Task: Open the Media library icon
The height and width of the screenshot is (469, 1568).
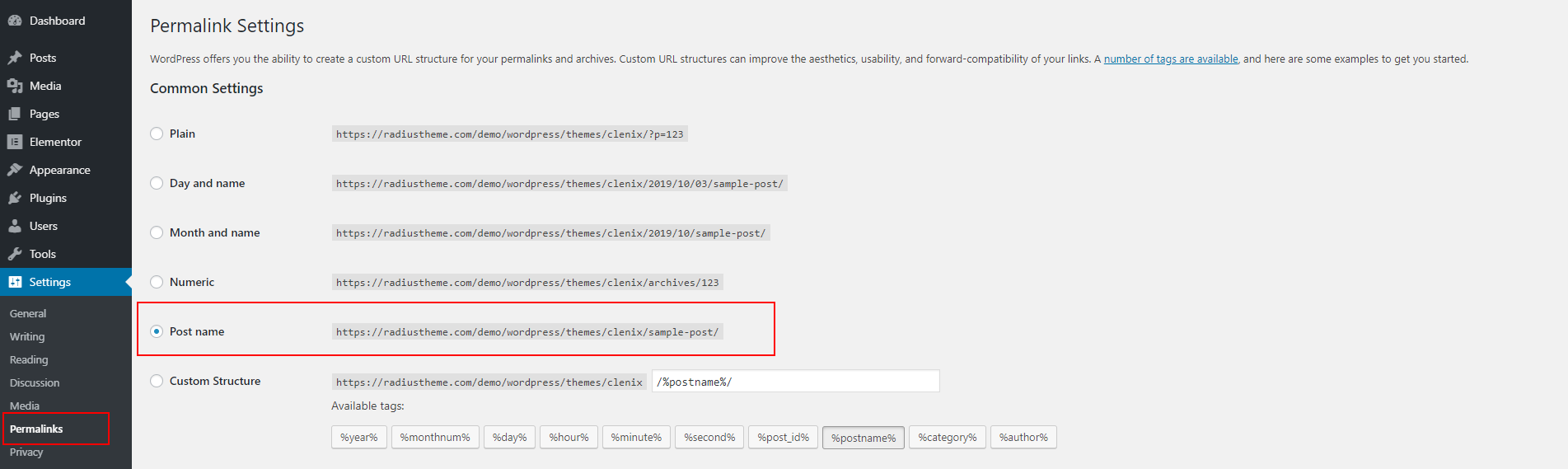Action: tap(15, 86)
